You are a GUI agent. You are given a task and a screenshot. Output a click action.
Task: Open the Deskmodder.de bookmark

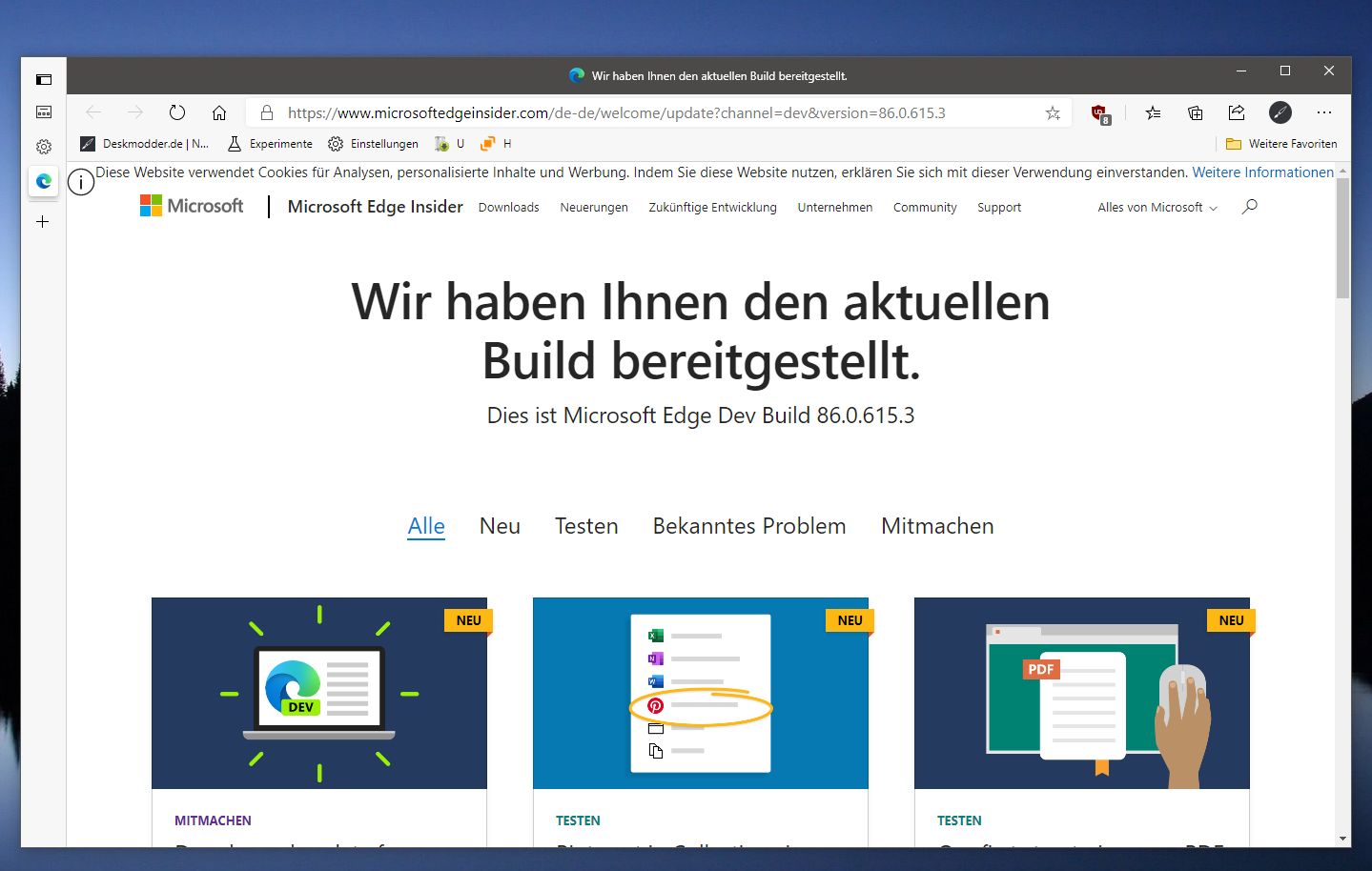[x=145, y=144]
